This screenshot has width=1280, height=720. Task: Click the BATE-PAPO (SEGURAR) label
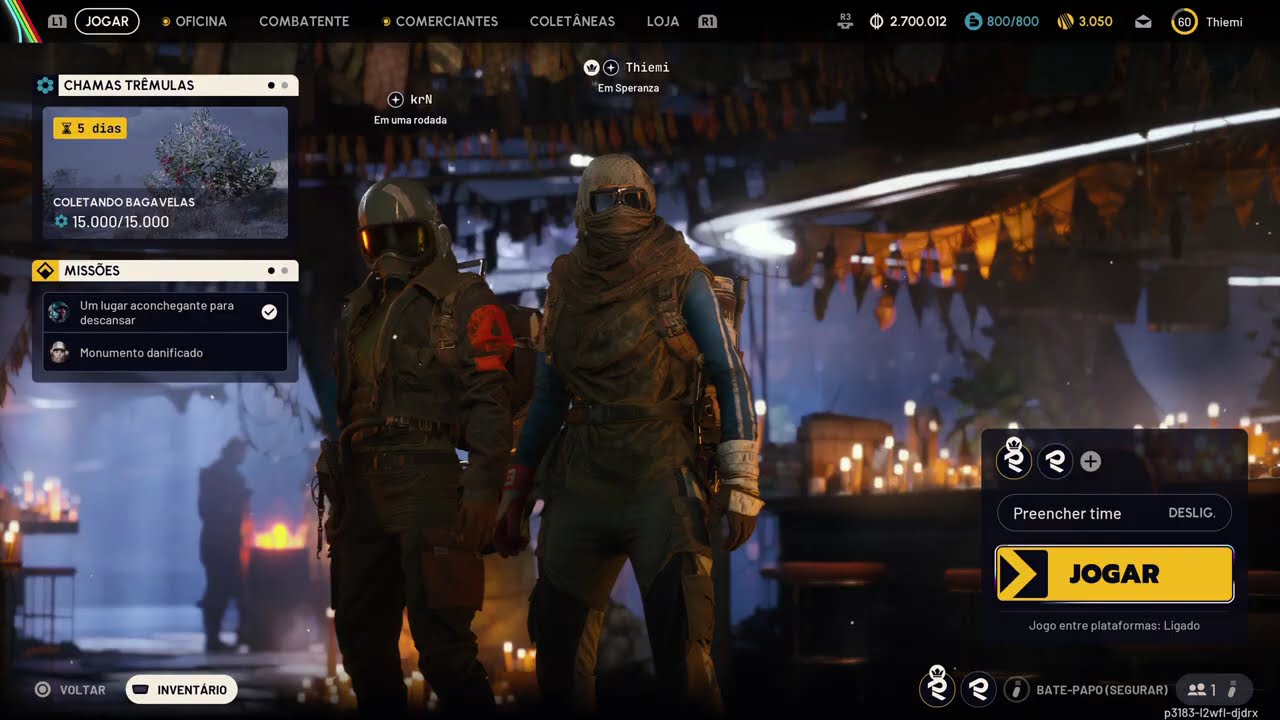[1102, 690]
